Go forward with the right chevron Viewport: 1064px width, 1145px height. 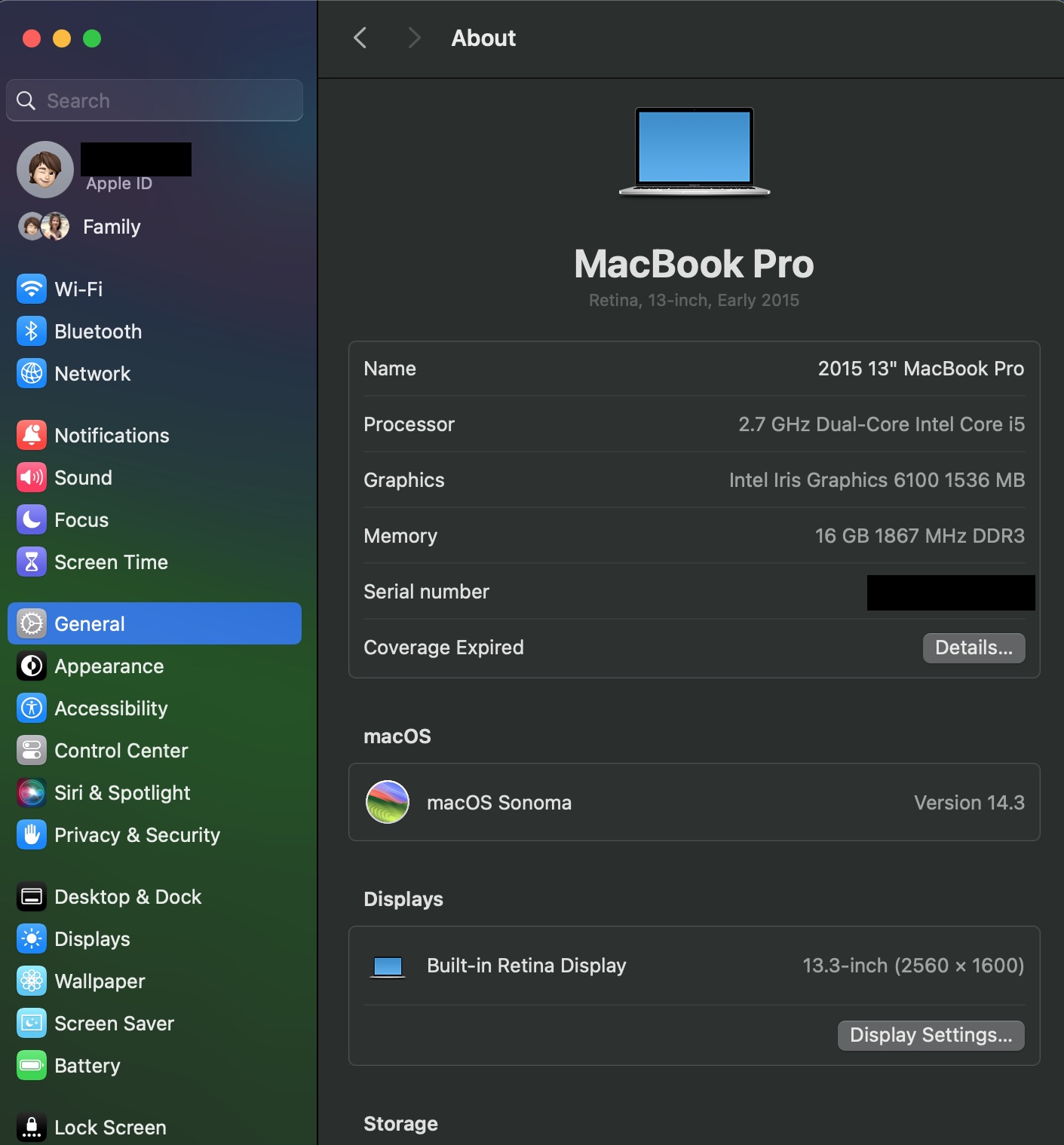pyautogui.click(x=414, y=38)
